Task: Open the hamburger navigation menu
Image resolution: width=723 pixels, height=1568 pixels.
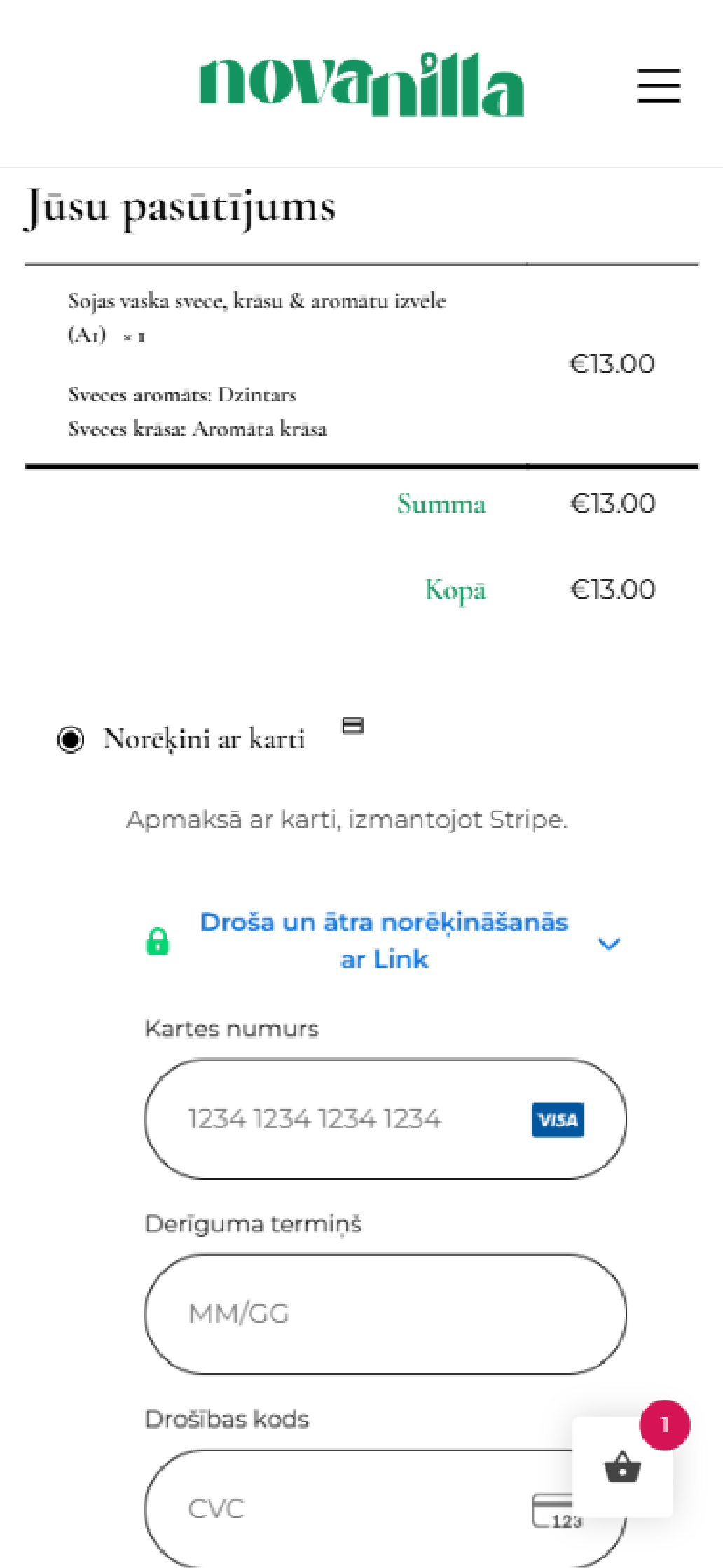Action: point(659,85)
